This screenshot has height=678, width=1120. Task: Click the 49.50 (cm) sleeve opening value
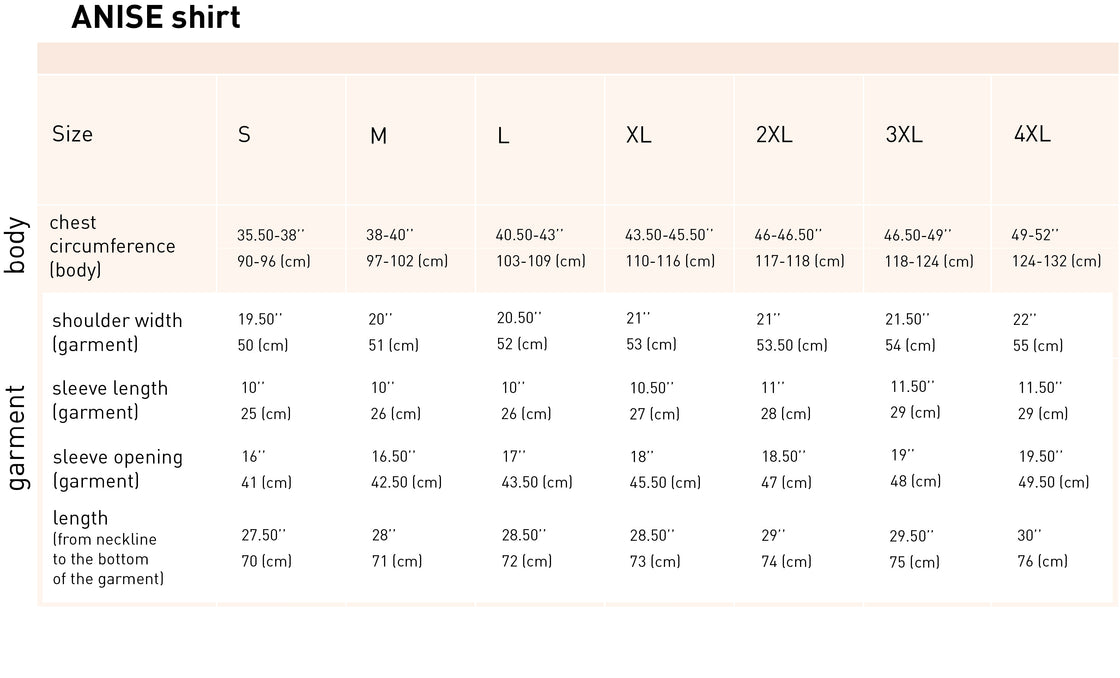(1053, 482)
